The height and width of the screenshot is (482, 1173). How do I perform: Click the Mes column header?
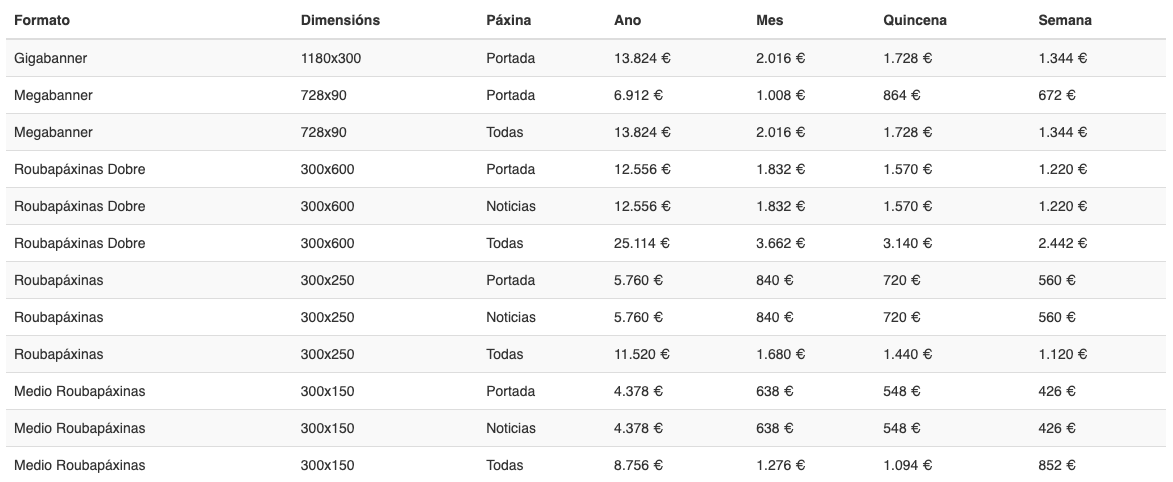(x=770, y=20)
